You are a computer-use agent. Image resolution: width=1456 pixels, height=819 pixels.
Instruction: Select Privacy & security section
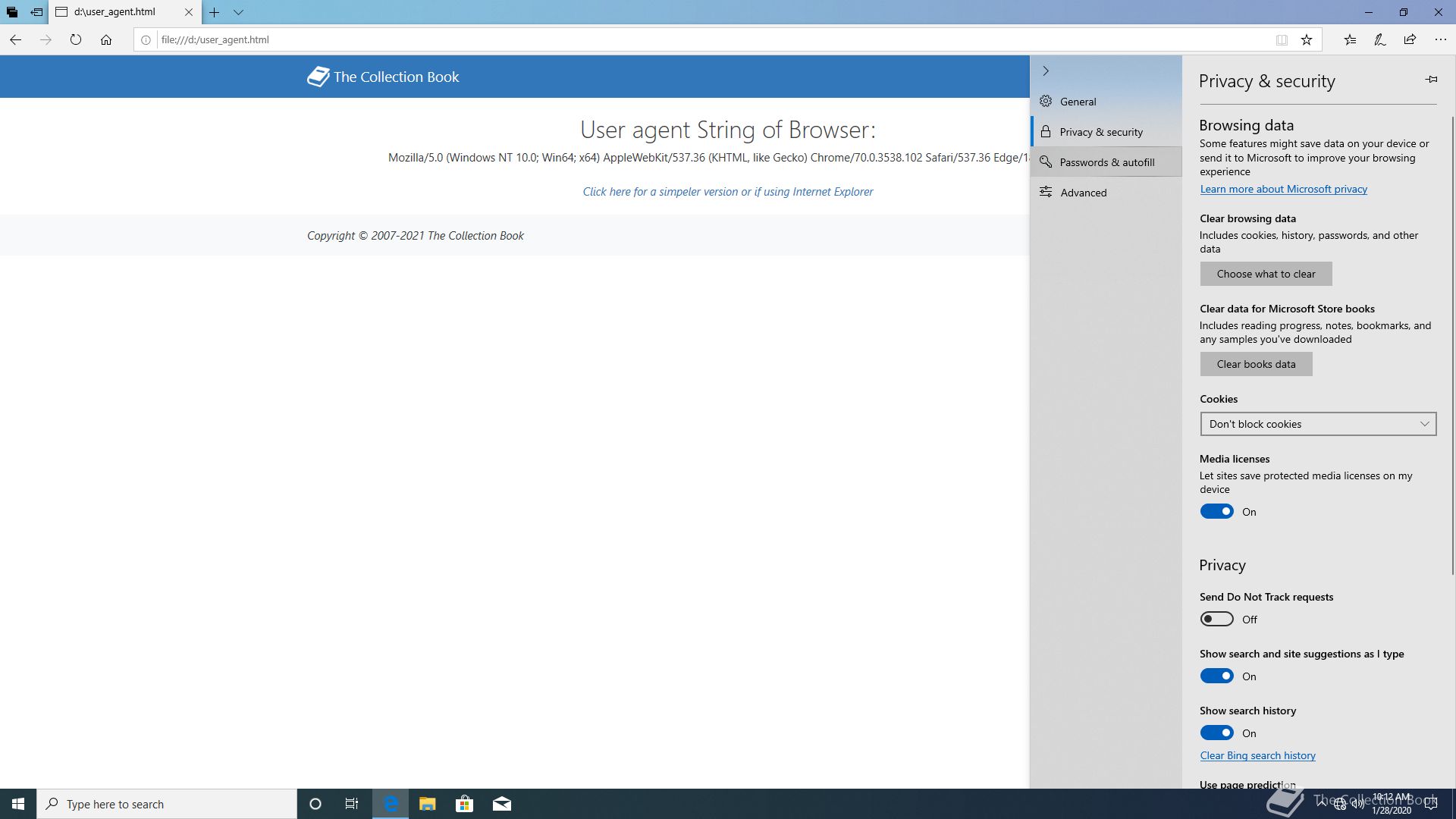pyautogui.click(x=1106, y=132)
